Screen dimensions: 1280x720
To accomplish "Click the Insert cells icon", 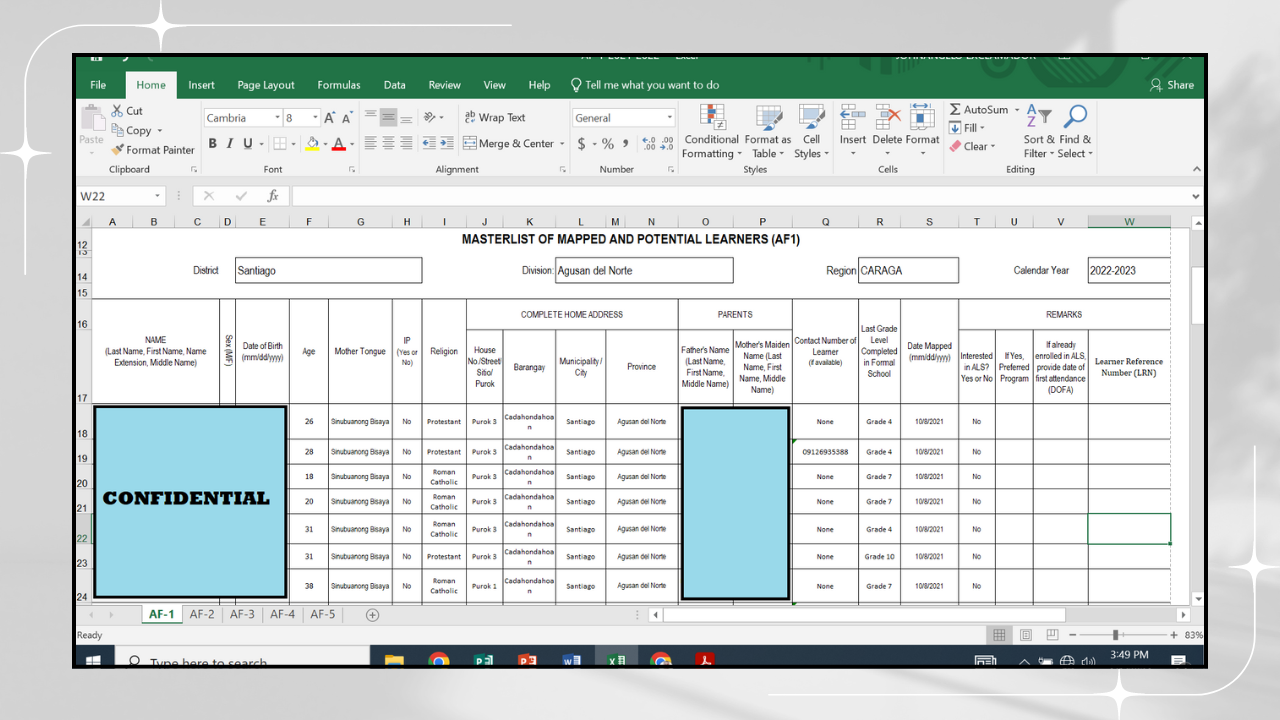I will [852, 117].
